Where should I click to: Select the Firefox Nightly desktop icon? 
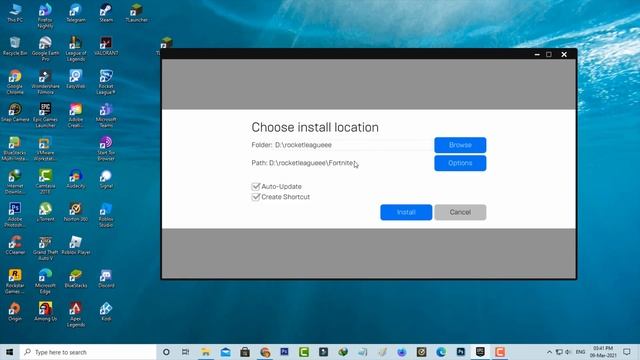(x=45, y=16)
